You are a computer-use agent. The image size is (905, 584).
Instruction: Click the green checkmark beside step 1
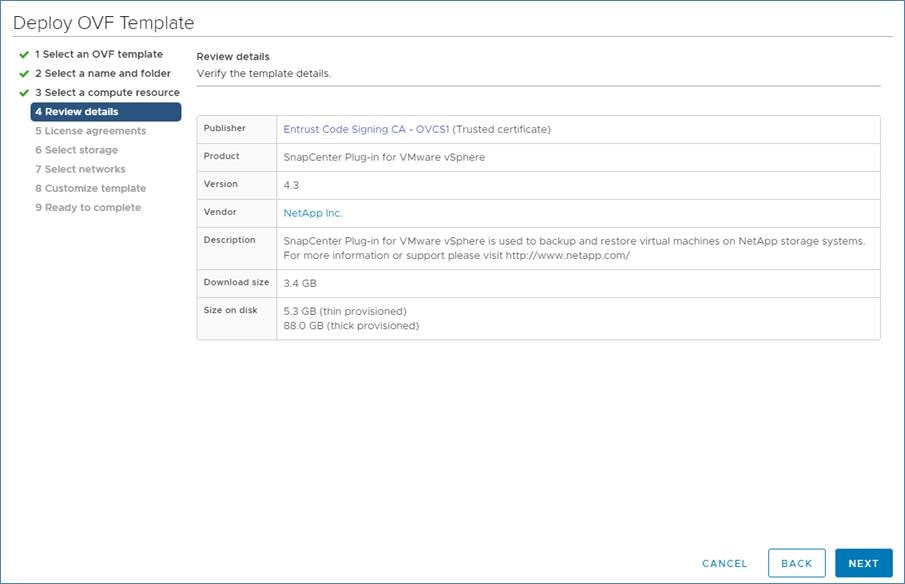24,55
